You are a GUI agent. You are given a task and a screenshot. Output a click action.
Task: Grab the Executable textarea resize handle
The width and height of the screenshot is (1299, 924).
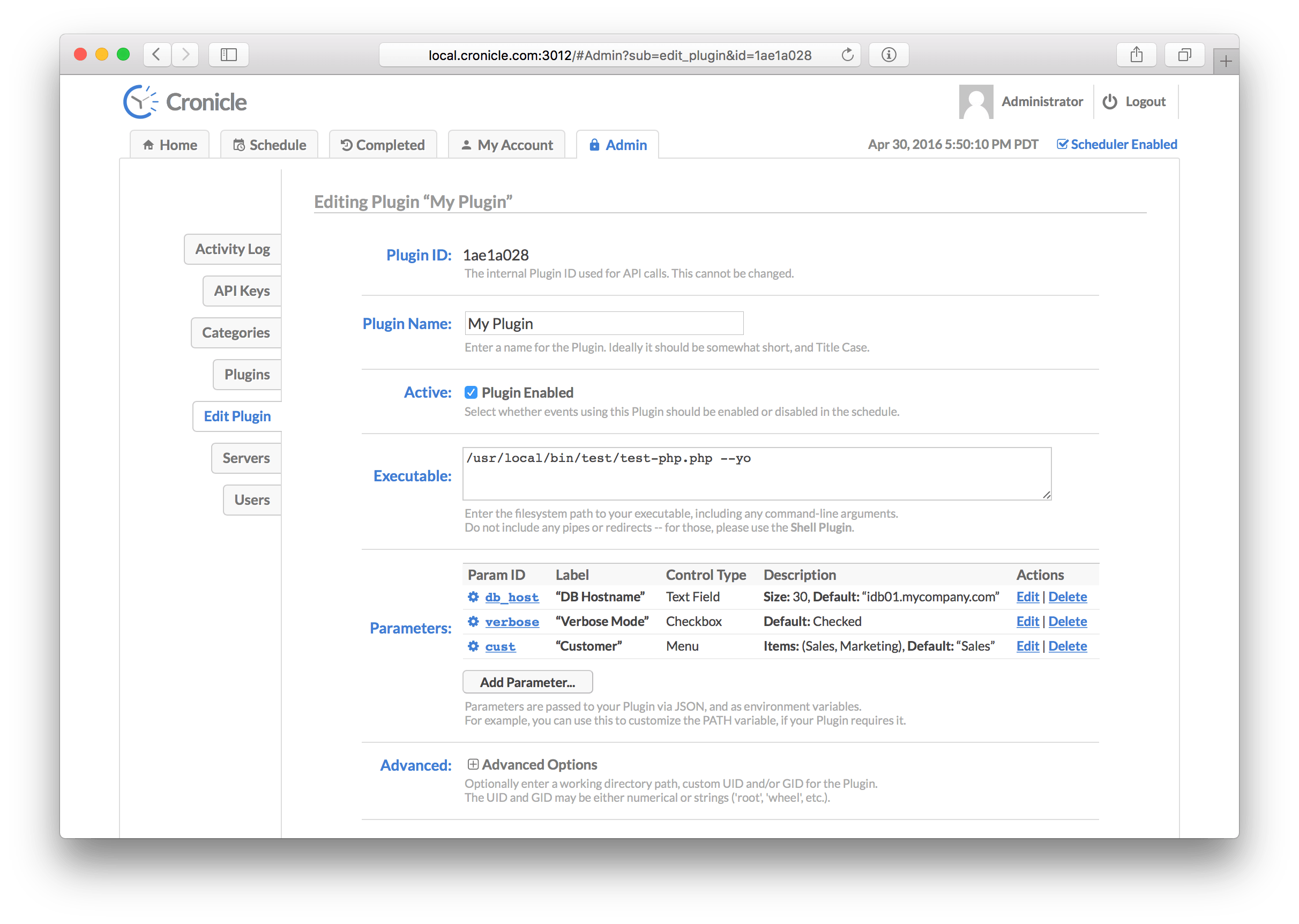pos(1047,495)
